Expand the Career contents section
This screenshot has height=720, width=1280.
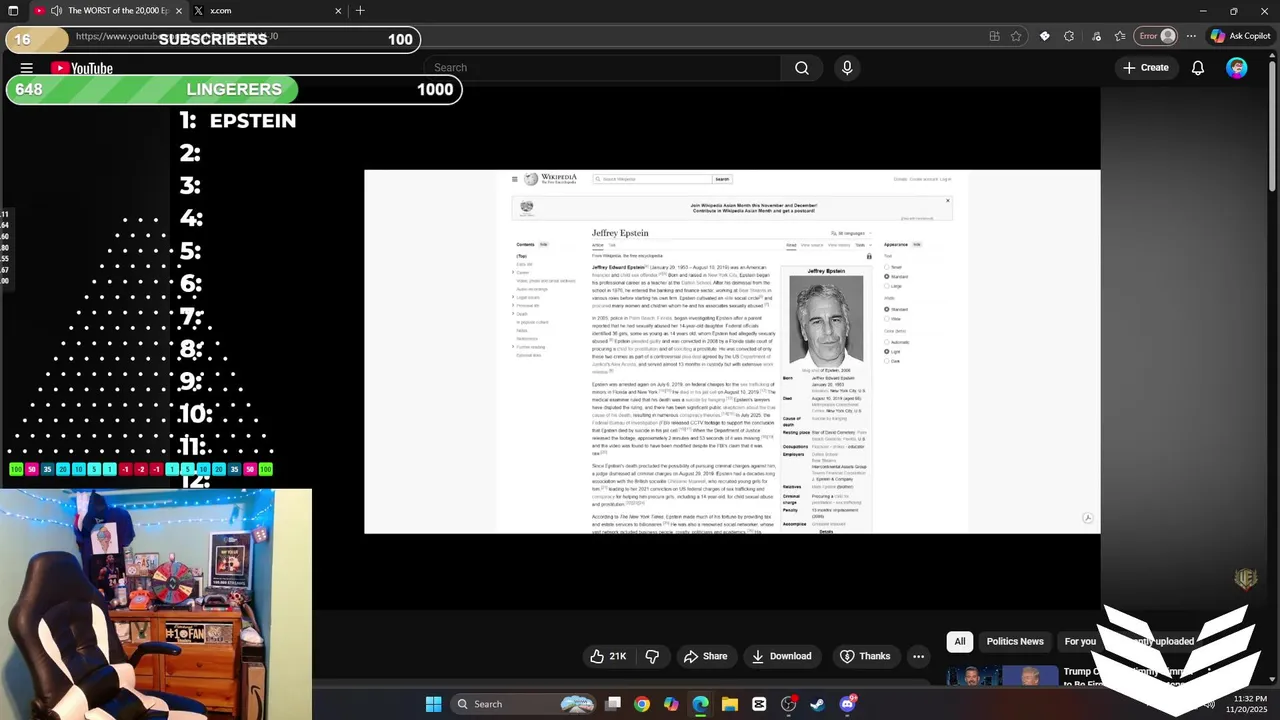point(513,273)
